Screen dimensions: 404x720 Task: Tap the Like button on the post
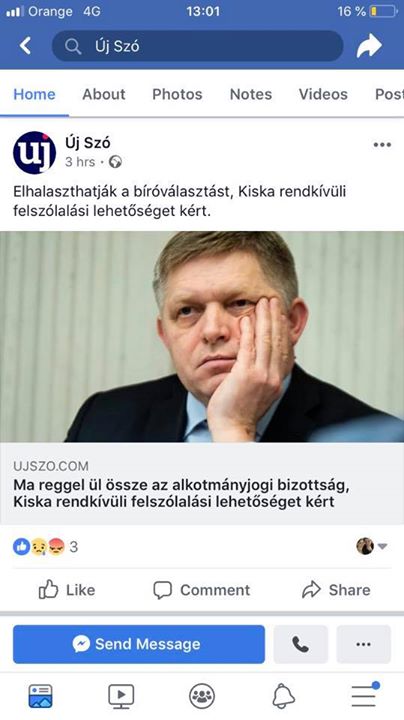coord(67,590)
